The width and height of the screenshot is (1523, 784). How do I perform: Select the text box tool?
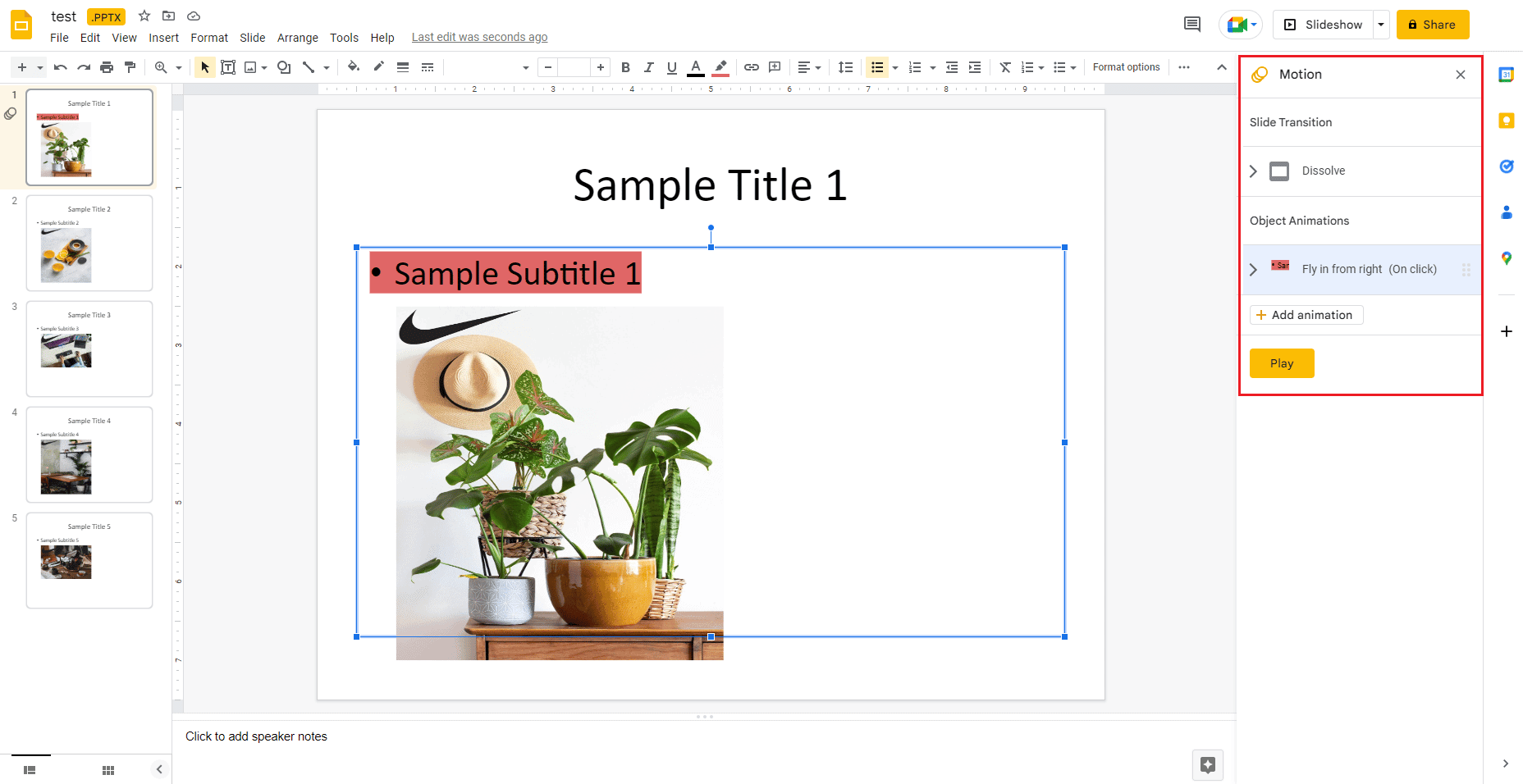click(228, 67)
